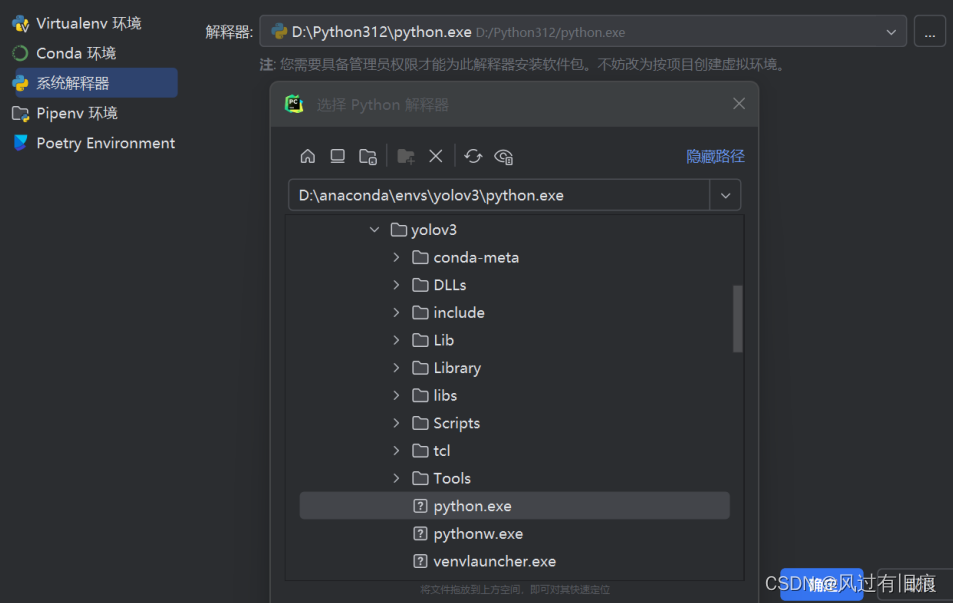Screen dimensions: 953x603
Task: Close the 选择 Python 解释器 dialog
Action: (738, 104)
